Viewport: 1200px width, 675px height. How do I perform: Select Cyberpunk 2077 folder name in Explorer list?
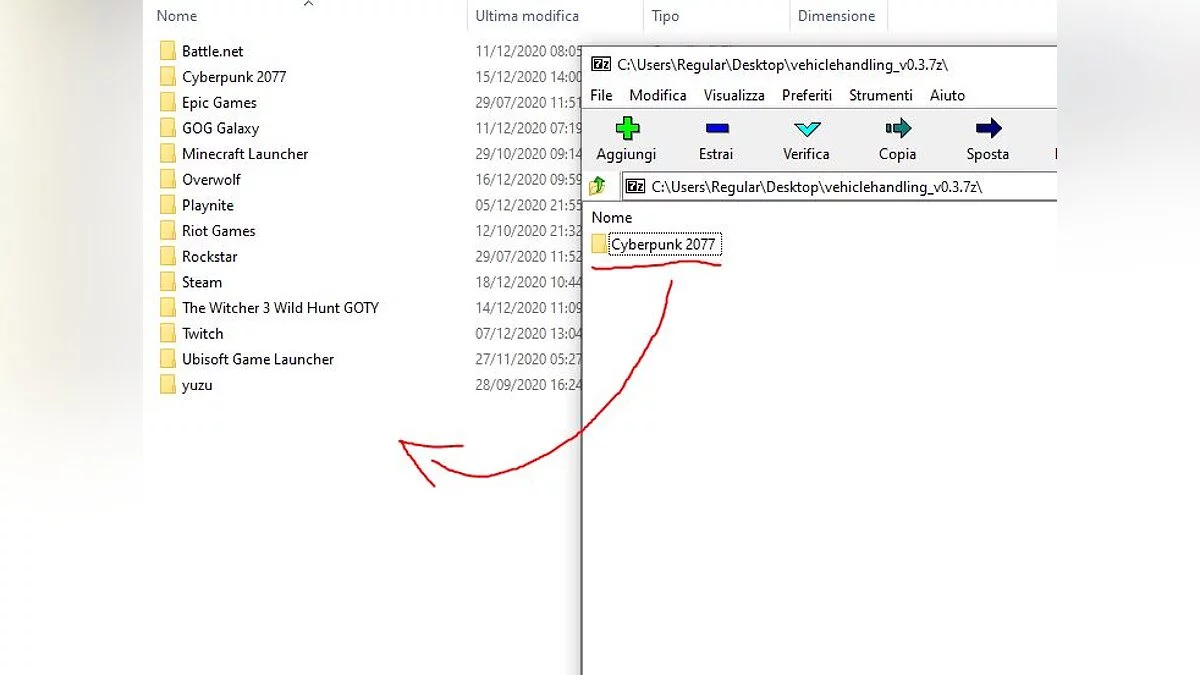[x=234, y=77]
